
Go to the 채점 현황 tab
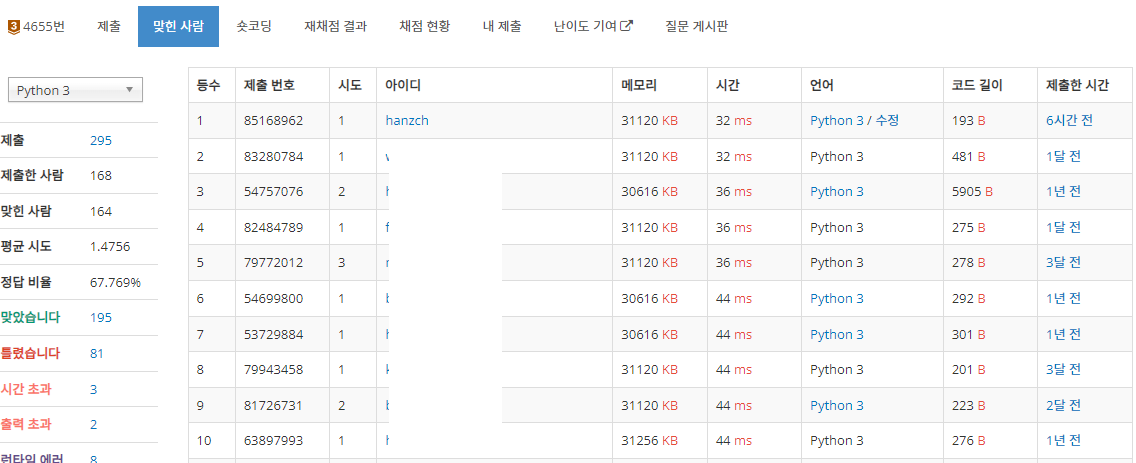click(x=425, y=27)
